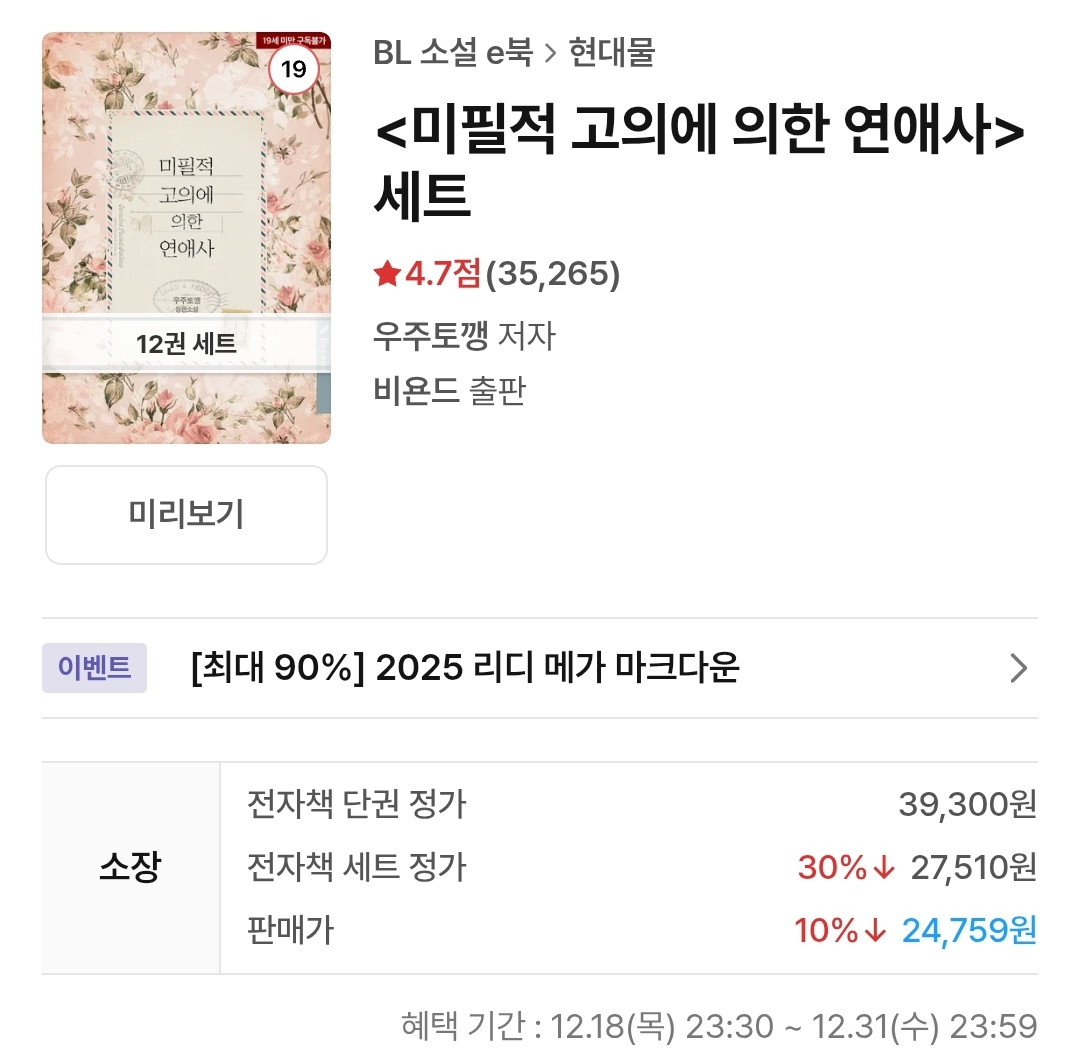Open the 2025 리디 메가 마크다운 event
1080x1059 pixels.
pos(464,668)
